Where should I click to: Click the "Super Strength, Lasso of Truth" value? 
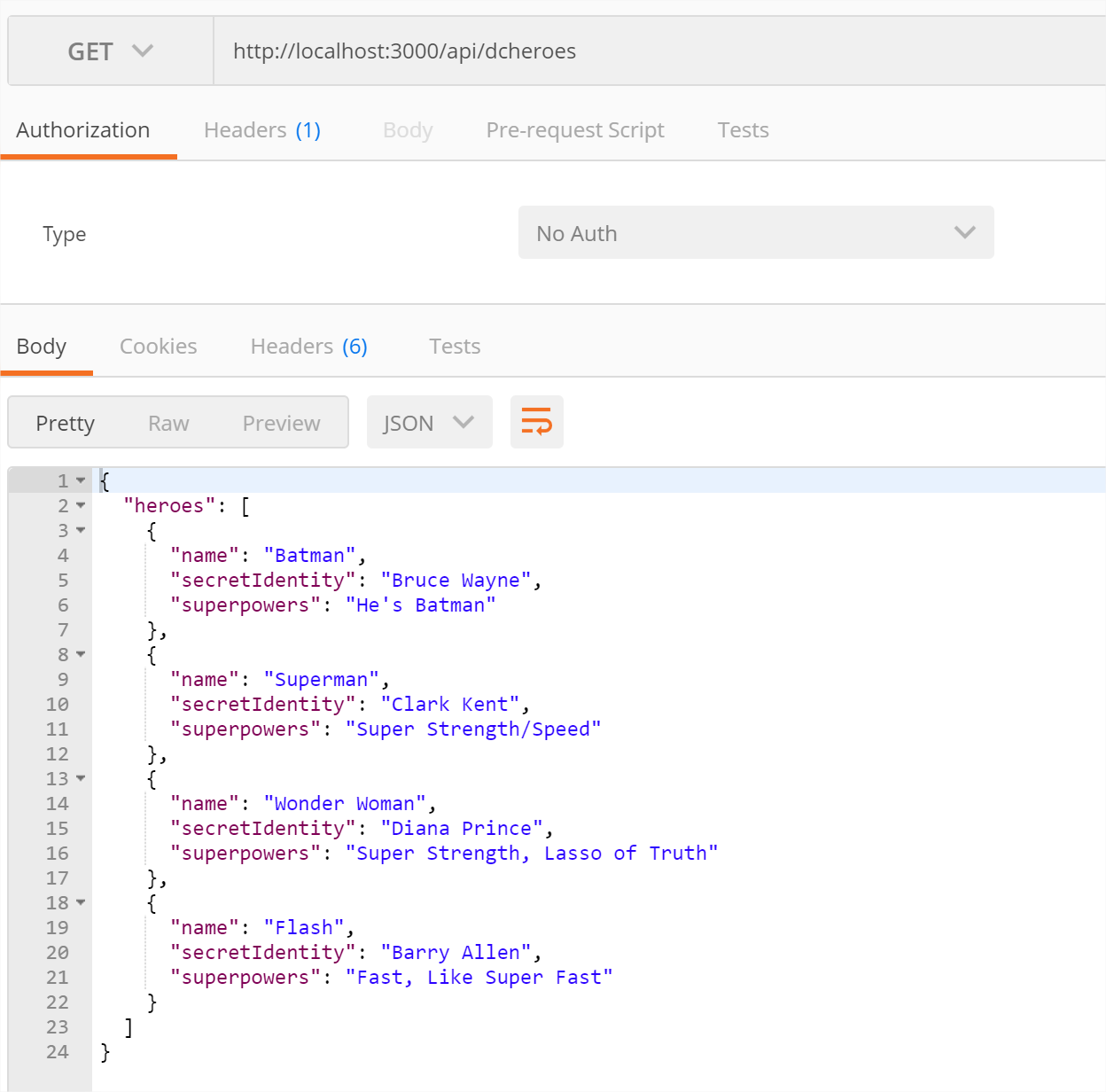pyautogui.click(x=532, y=853)
